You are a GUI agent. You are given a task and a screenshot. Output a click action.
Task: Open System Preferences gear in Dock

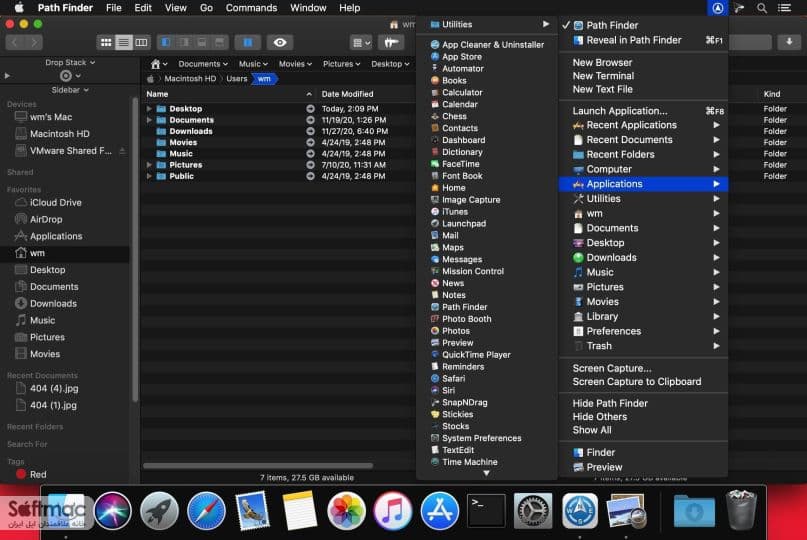point(533,511)
